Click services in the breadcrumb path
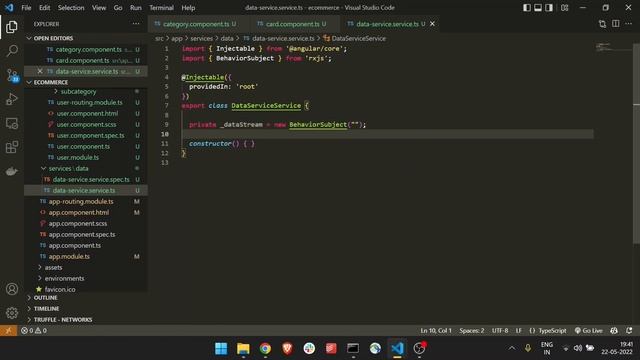 [201, 38]
